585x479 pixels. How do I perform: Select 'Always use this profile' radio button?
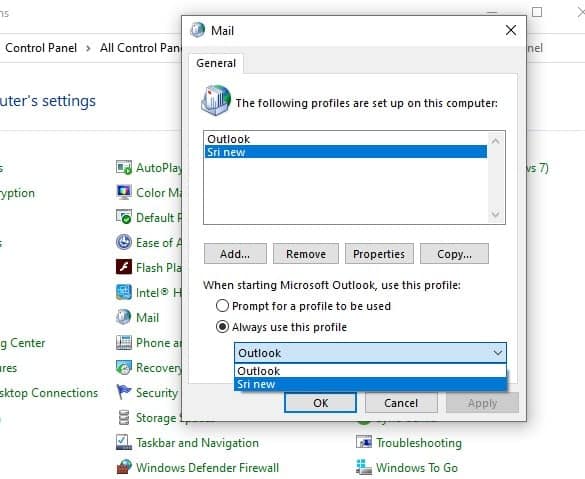pos(222,327)
